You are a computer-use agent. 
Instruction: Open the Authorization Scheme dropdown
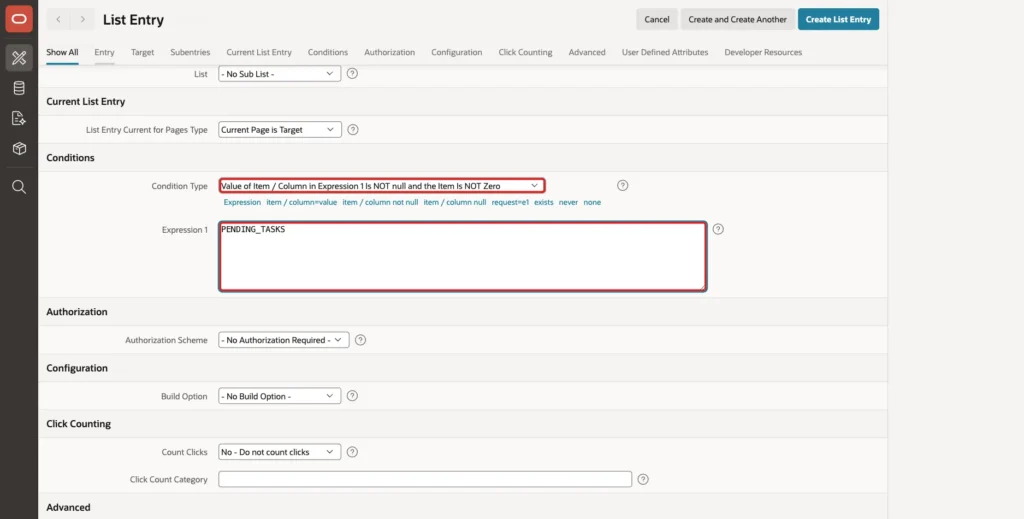283,340
